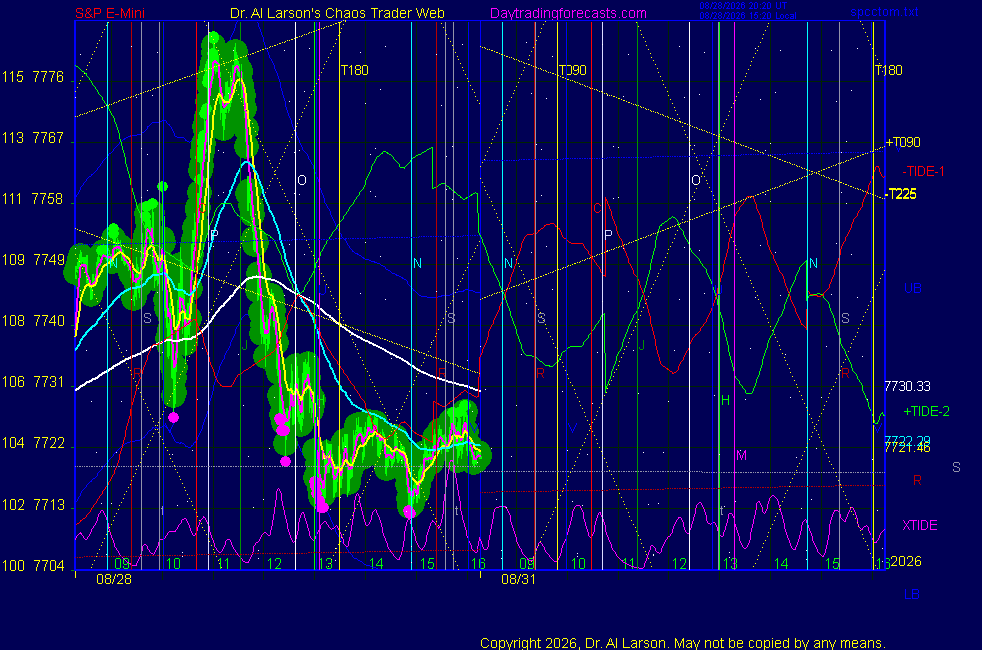Screen dimensions: 982x650
Task: Click the '15:20 Local' timestamp line
Action: 748,16
